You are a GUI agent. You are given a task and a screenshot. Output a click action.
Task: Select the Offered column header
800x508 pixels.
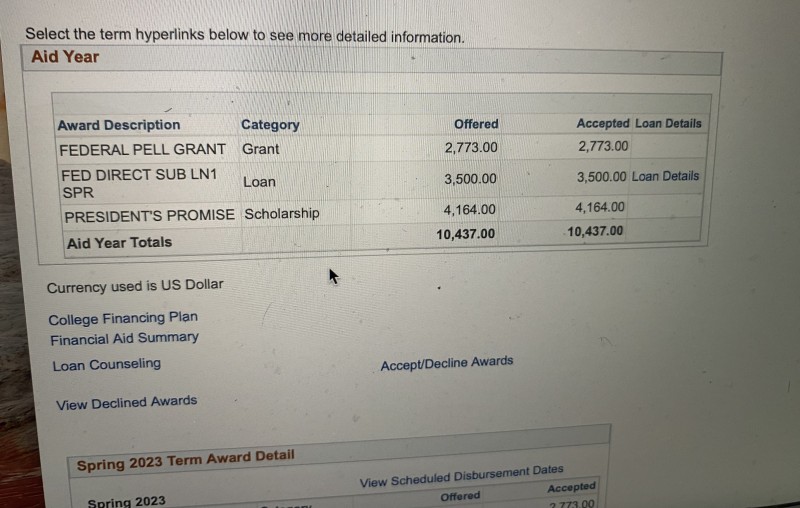[476, 124]
